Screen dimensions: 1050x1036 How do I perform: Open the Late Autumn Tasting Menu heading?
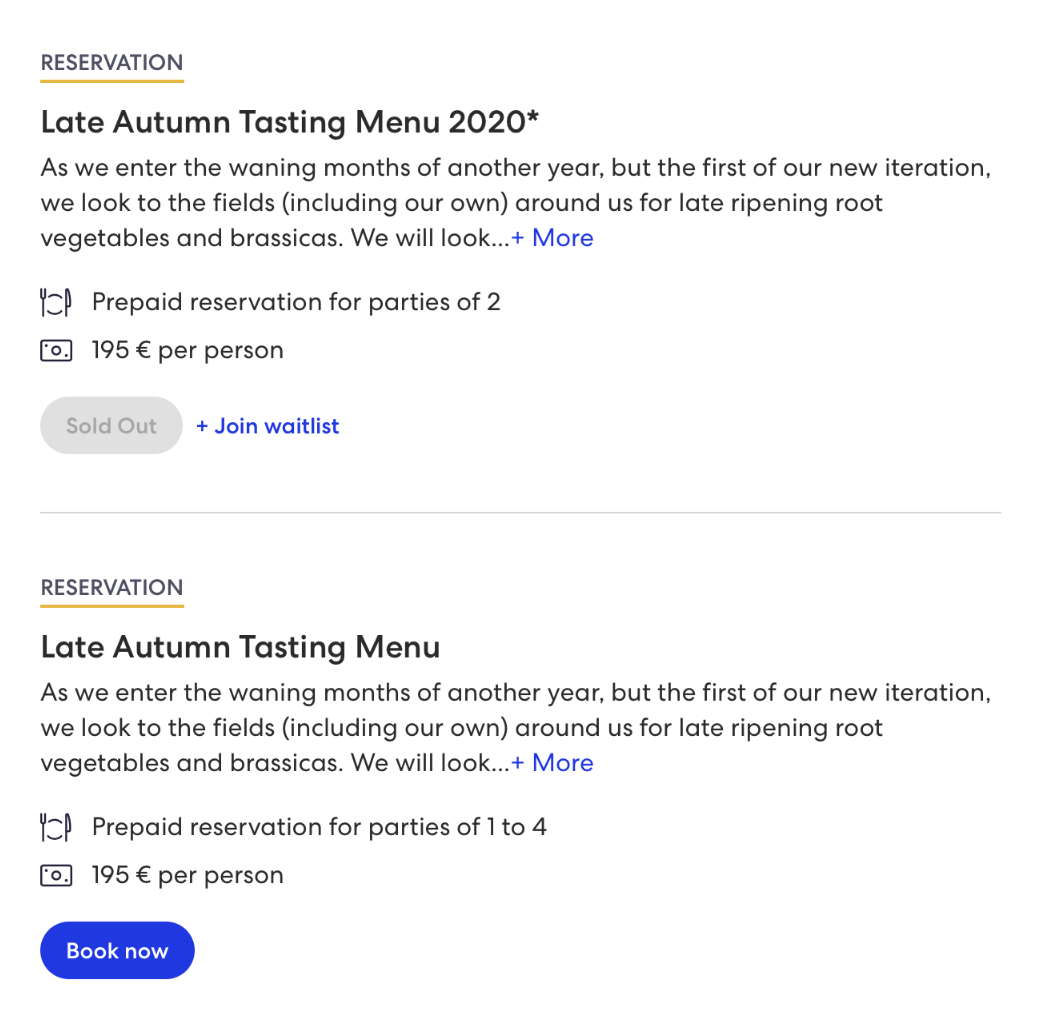click(x=240, y=648)
